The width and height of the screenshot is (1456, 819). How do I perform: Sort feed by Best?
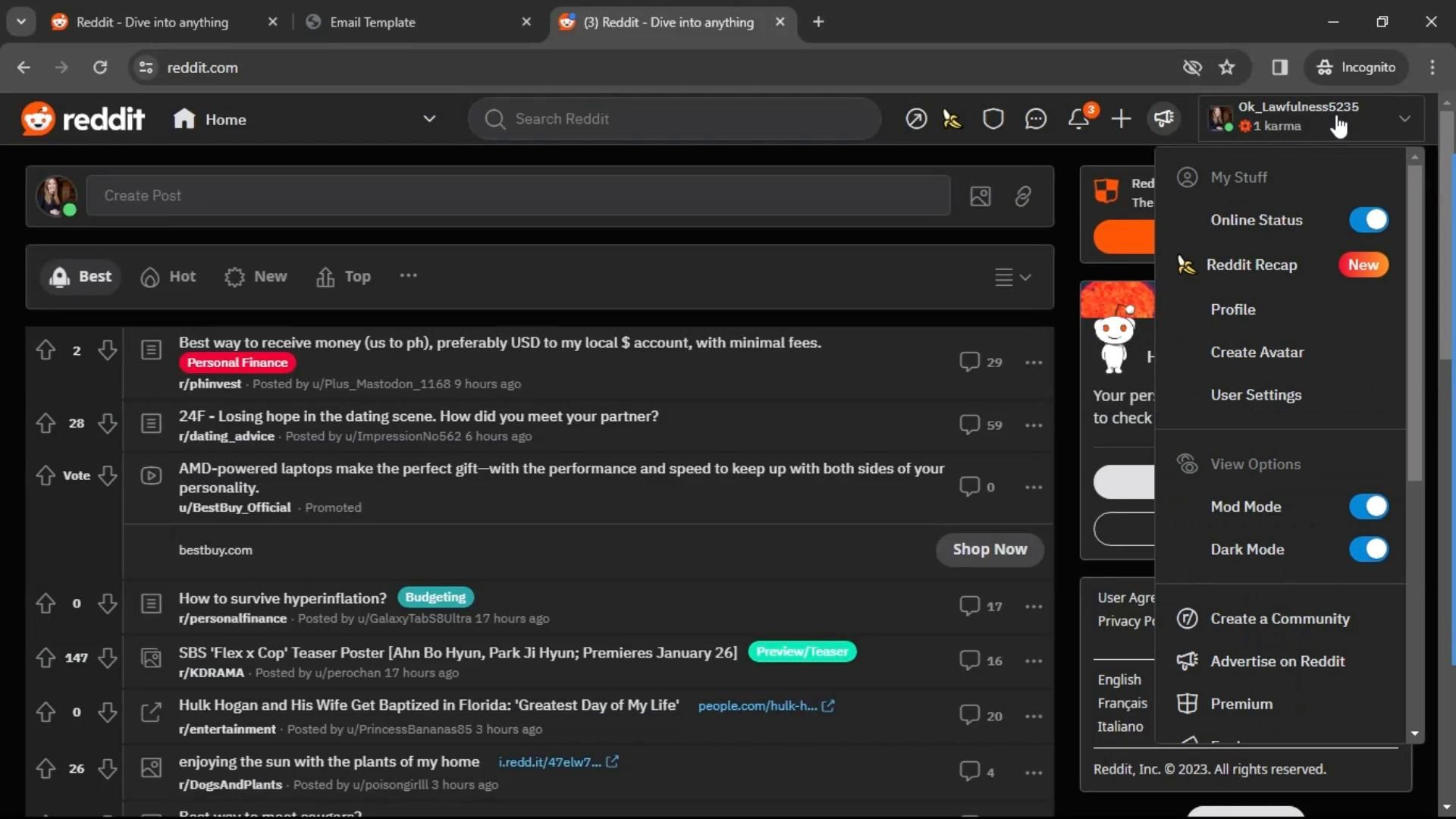[x=80, y=277]
